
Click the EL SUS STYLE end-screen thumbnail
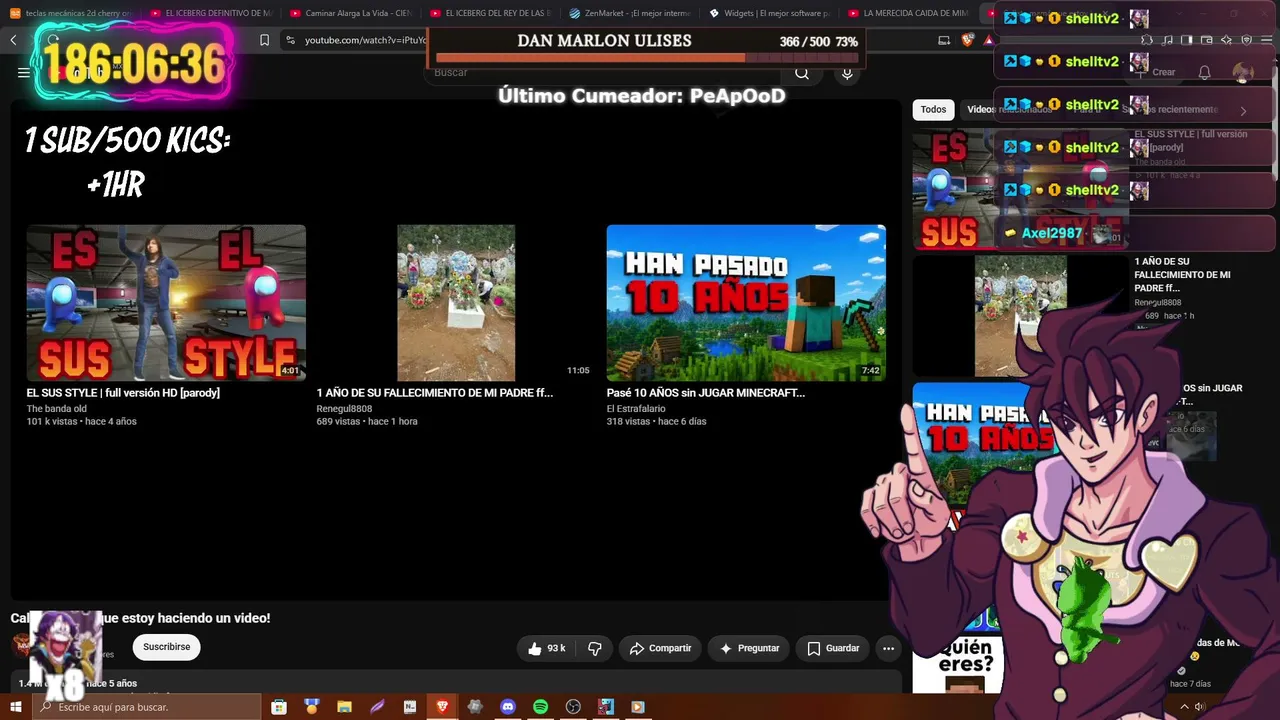coord(166,303)
